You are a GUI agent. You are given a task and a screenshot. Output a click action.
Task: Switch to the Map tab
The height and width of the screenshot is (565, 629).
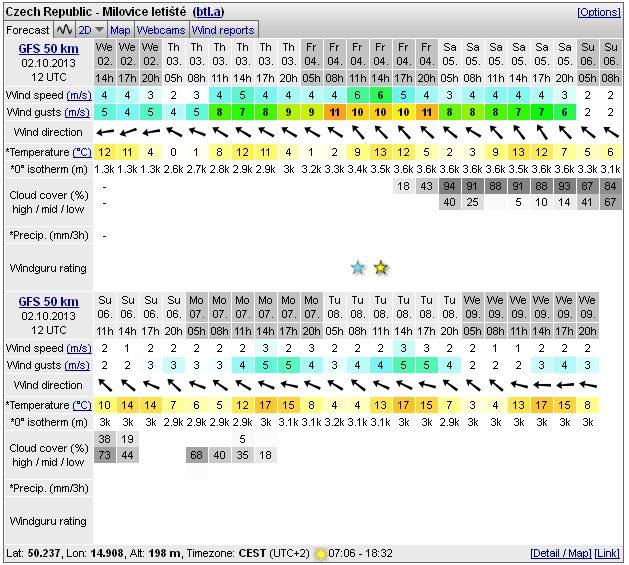(120, 30)
